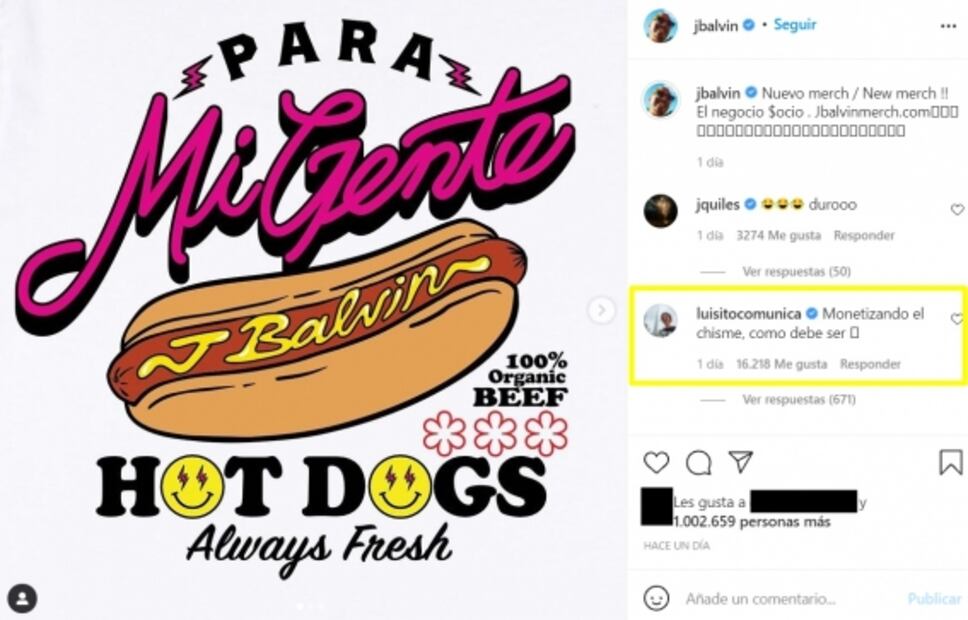Open jquiles avatar picture

661,211
